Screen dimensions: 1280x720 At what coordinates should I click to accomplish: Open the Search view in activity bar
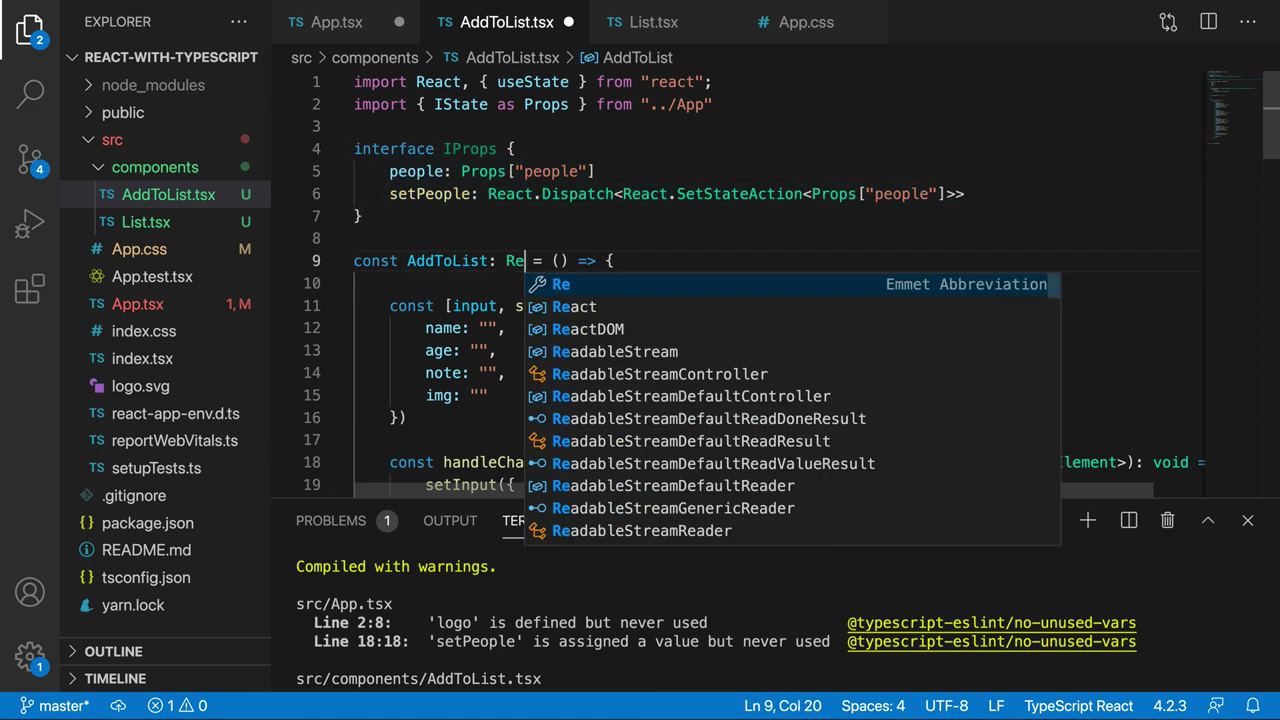tap(30, 94)
